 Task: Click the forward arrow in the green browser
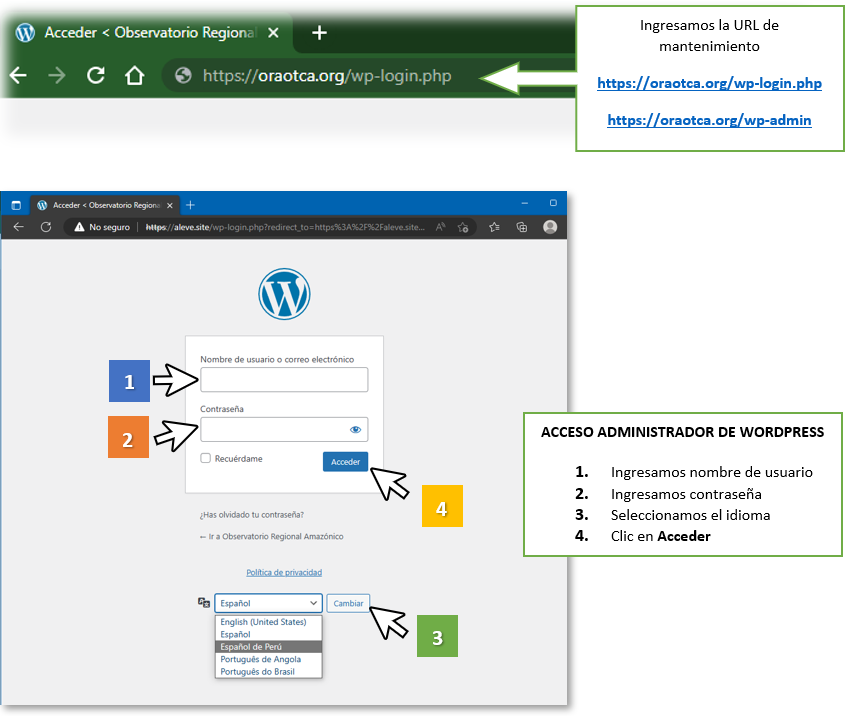coord(57,75)
